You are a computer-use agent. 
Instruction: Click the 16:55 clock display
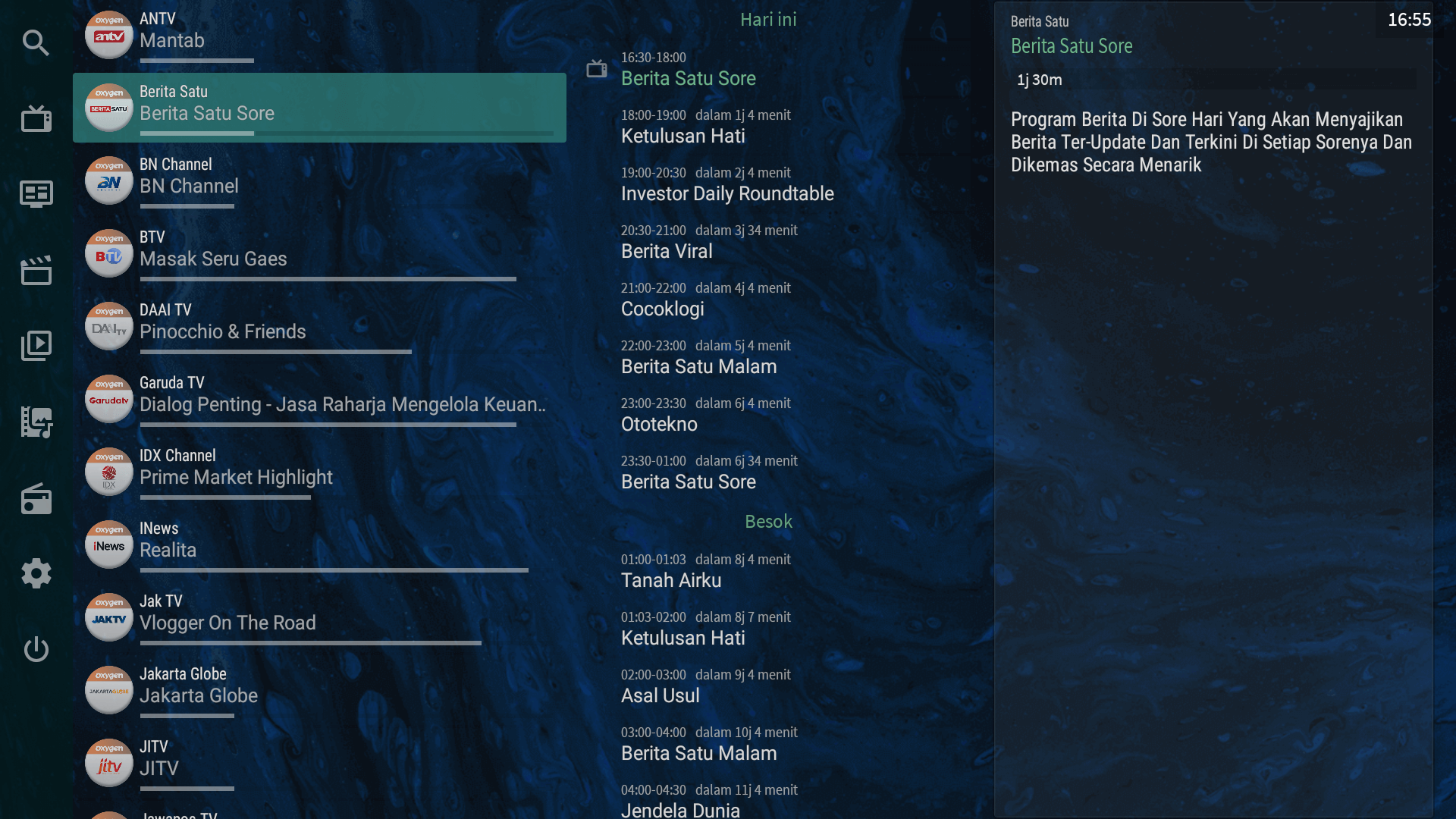pos(1409,20)
